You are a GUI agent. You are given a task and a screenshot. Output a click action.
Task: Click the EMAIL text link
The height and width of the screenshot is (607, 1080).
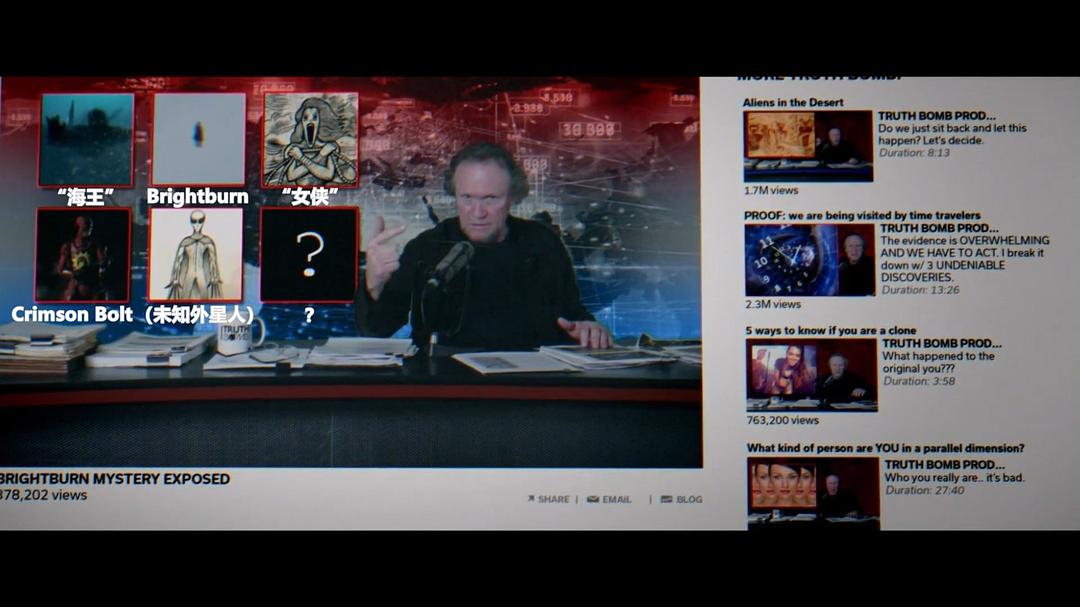(616, 499)
